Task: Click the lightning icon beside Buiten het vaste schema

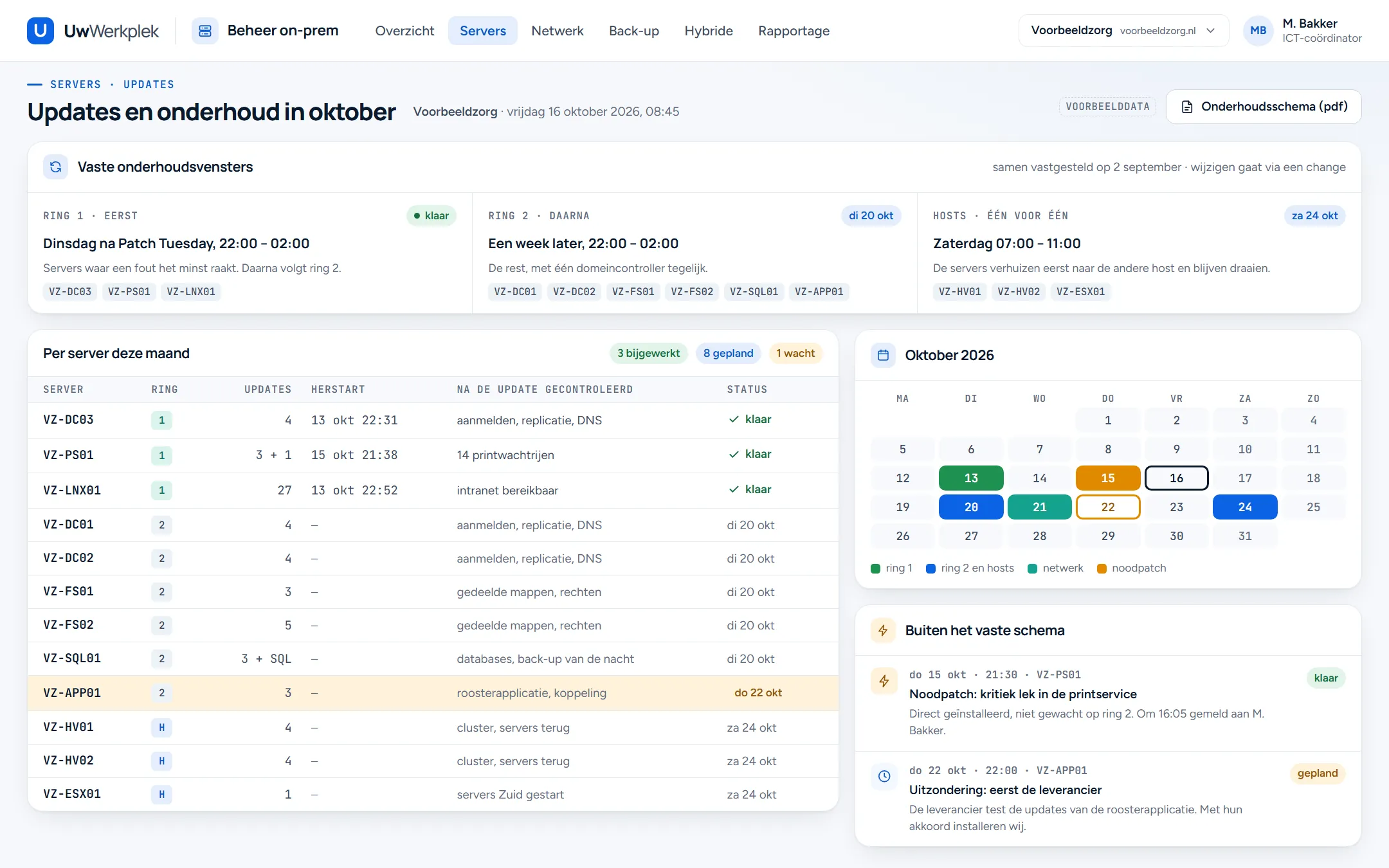Action: click(883, 630)
